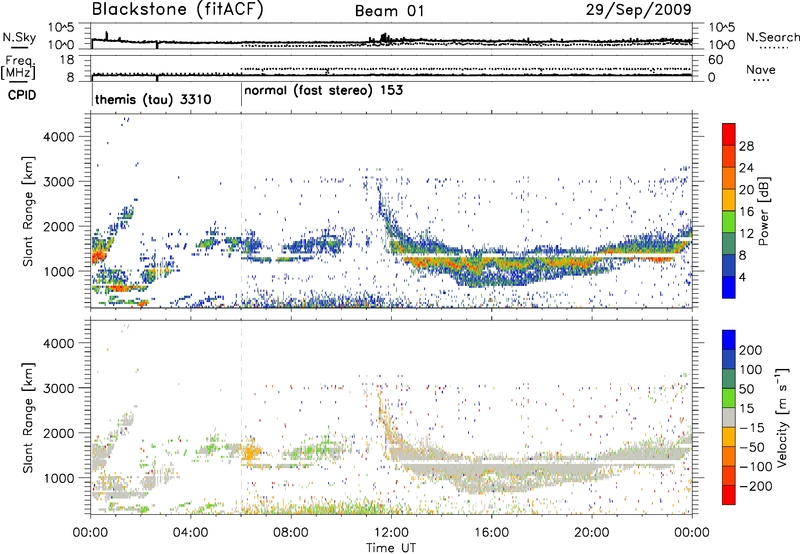This screenshot has width=800, height=554.
Task: Click the 'Beam 01' label
Action: tap(389, 11)
